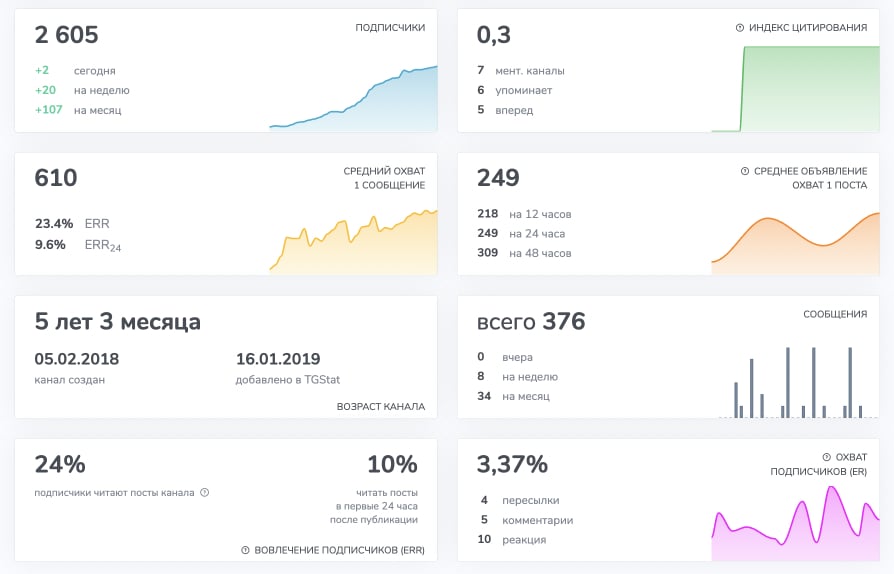Click the 16.01.2019 TGStat added date
Screen dimensions: 894x574
[278, 359]
